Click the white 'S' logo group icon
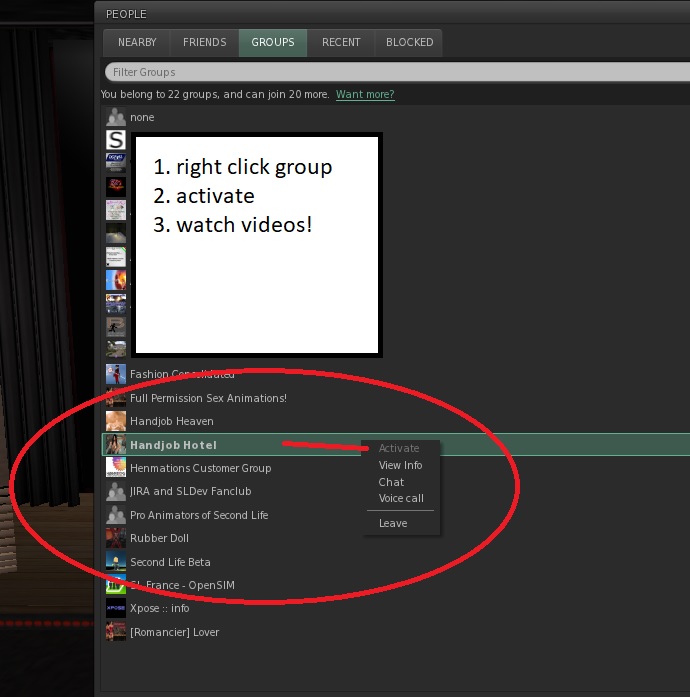690x697 pixels. point(116,140)
